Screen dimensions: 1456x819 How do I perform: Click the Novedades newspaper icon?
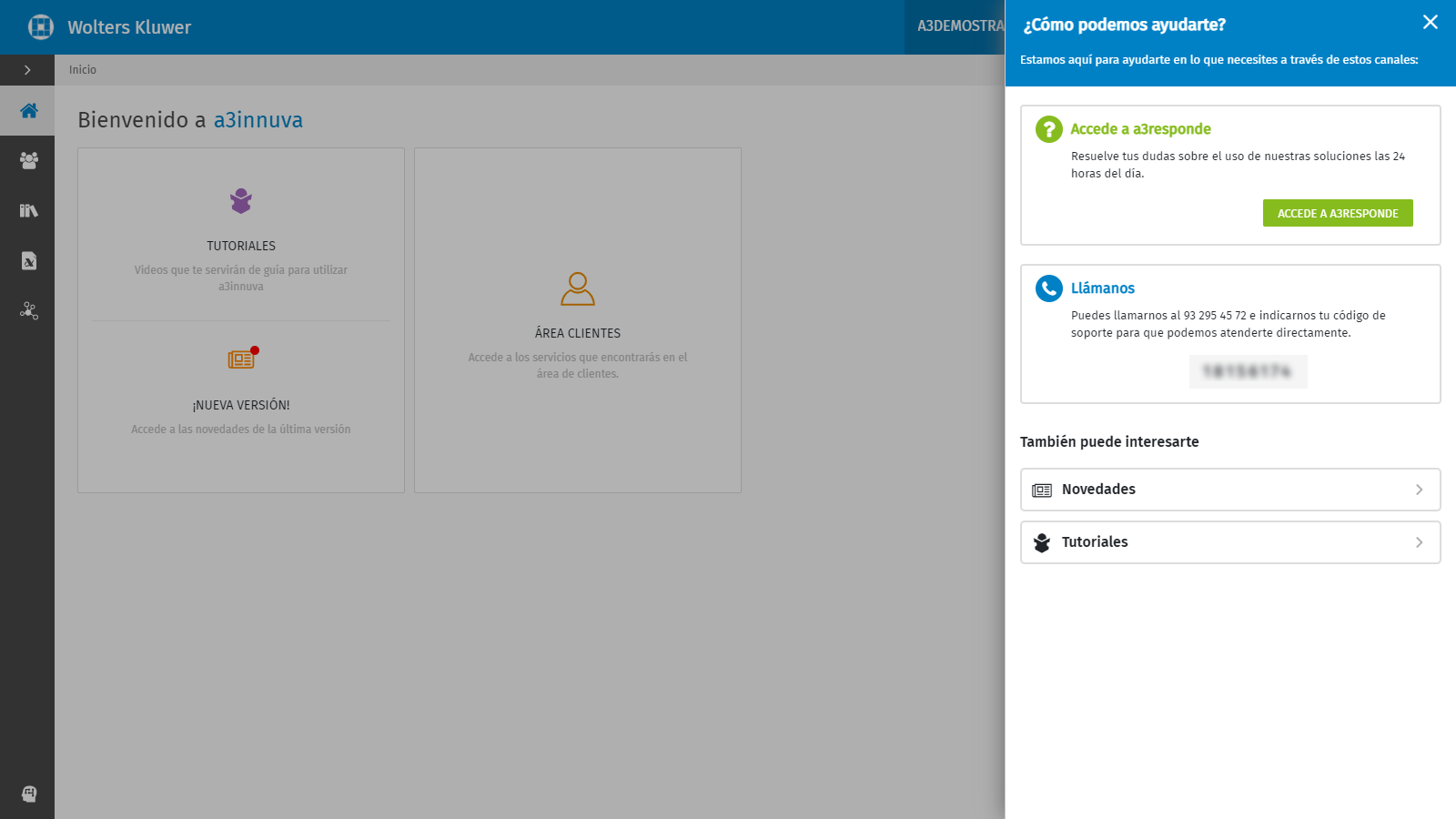point(1042,490)
